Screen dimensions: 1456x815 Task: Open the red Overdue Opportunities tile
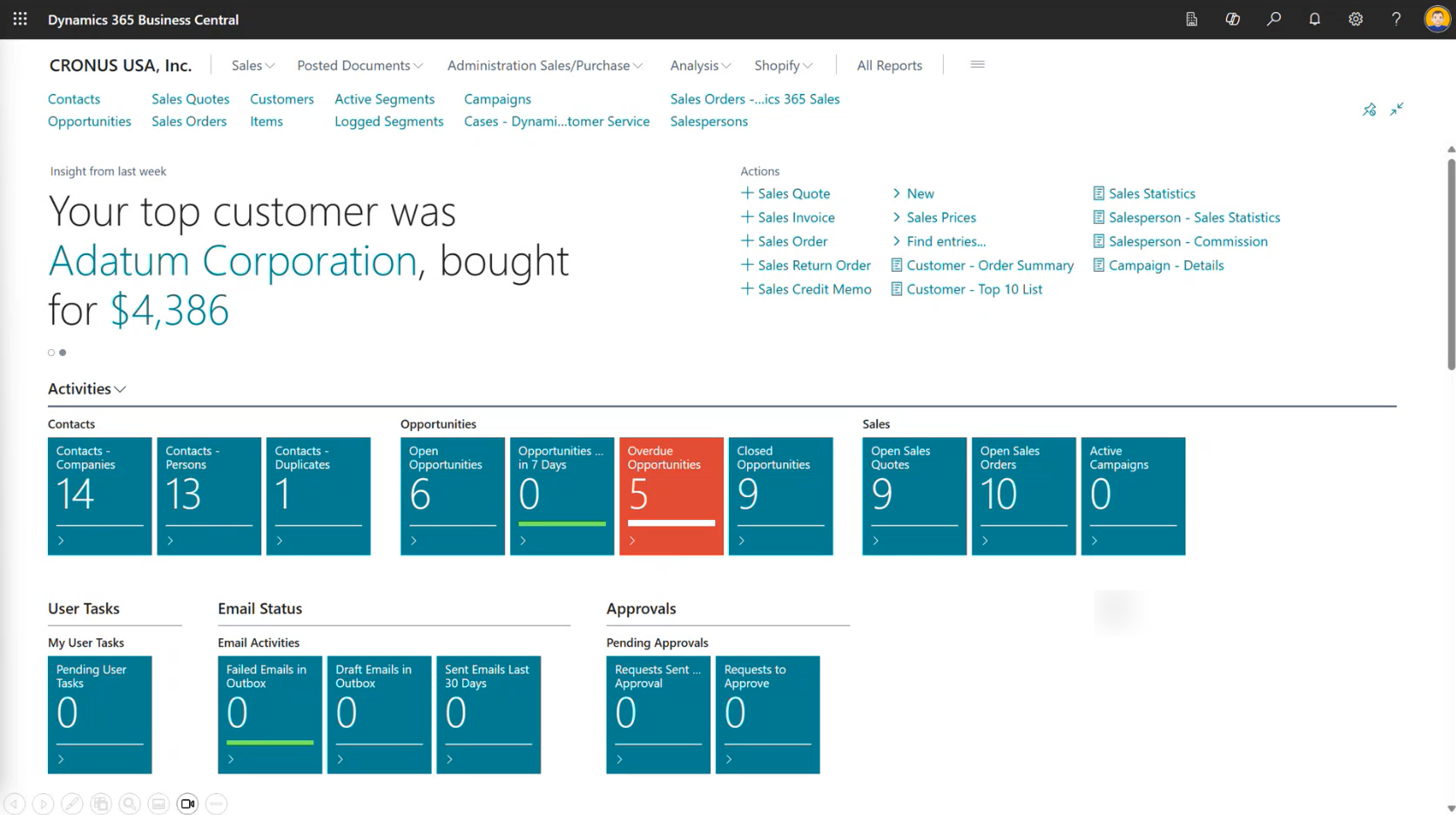671,495
